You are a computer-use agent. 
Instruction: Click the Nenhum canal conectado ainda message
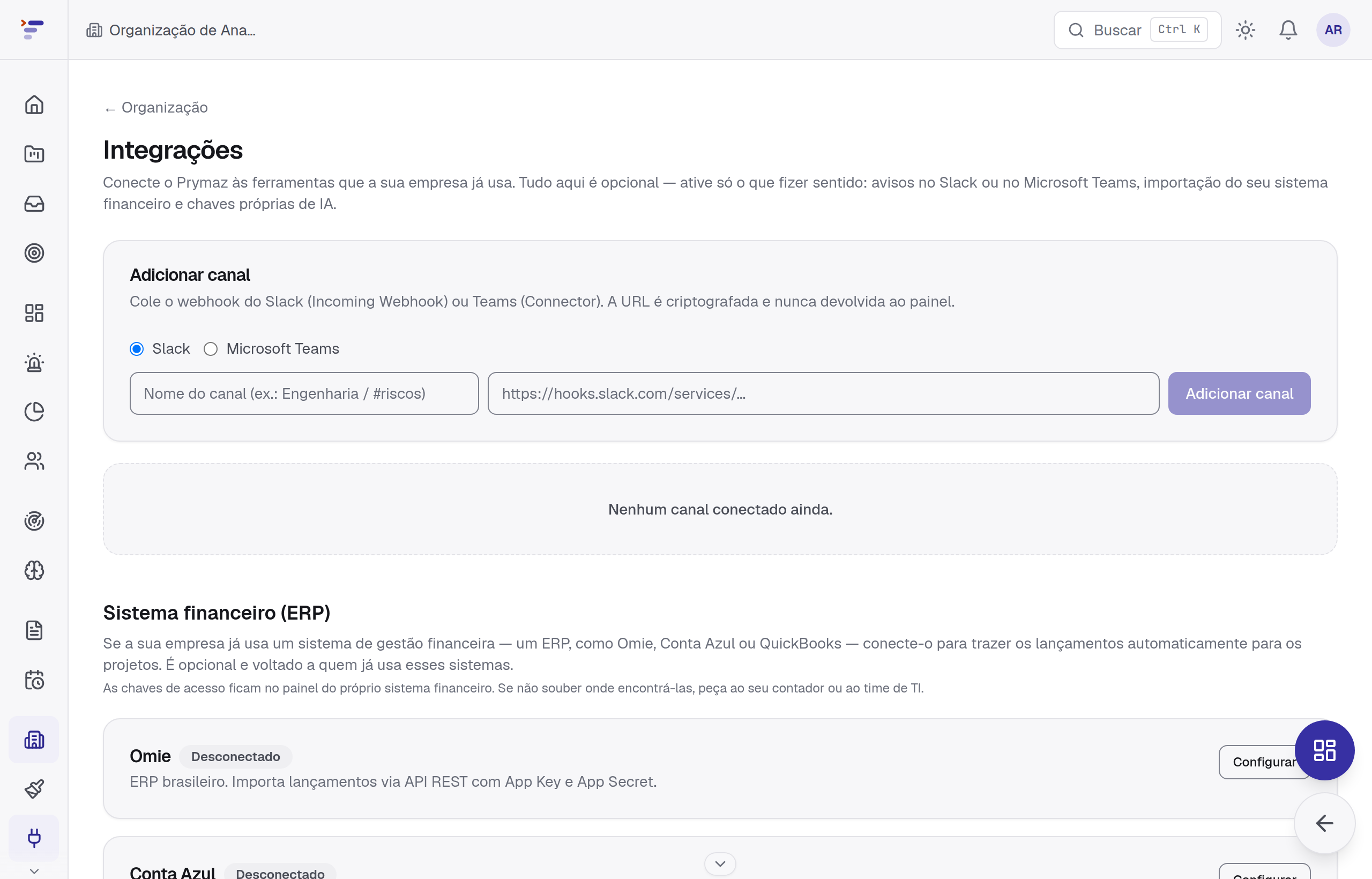pos(720,509)
